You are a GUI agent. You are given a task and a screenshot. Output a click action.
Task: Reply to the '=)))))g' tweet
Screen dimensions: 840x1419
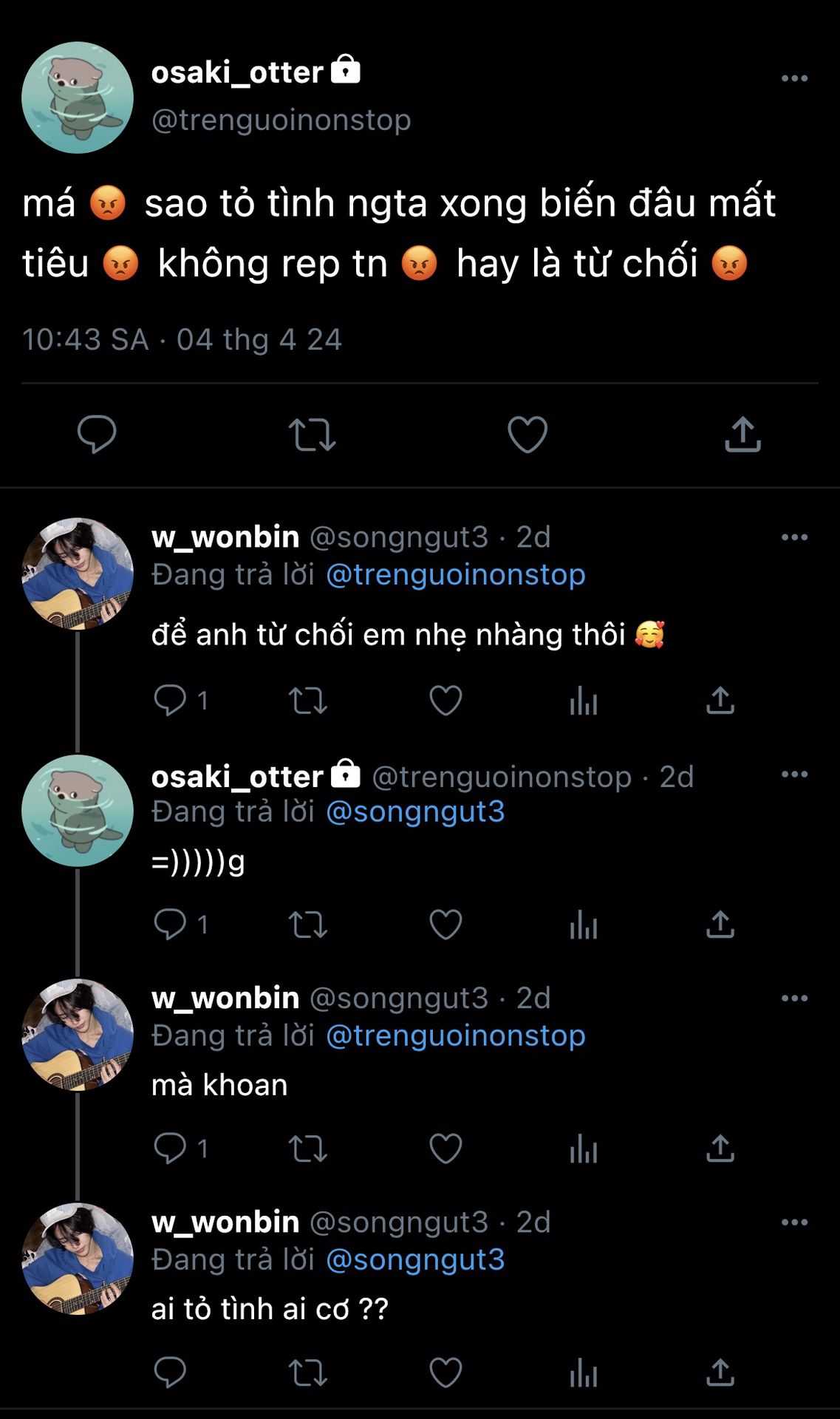pos(170,925)
